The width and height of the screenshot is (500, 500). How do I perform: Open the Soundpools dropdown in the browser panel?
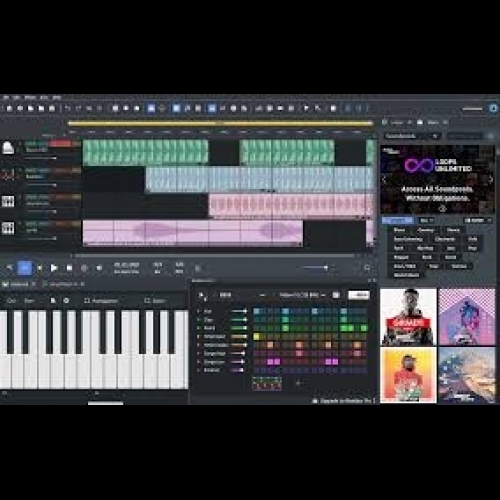[x=412, y=136]
